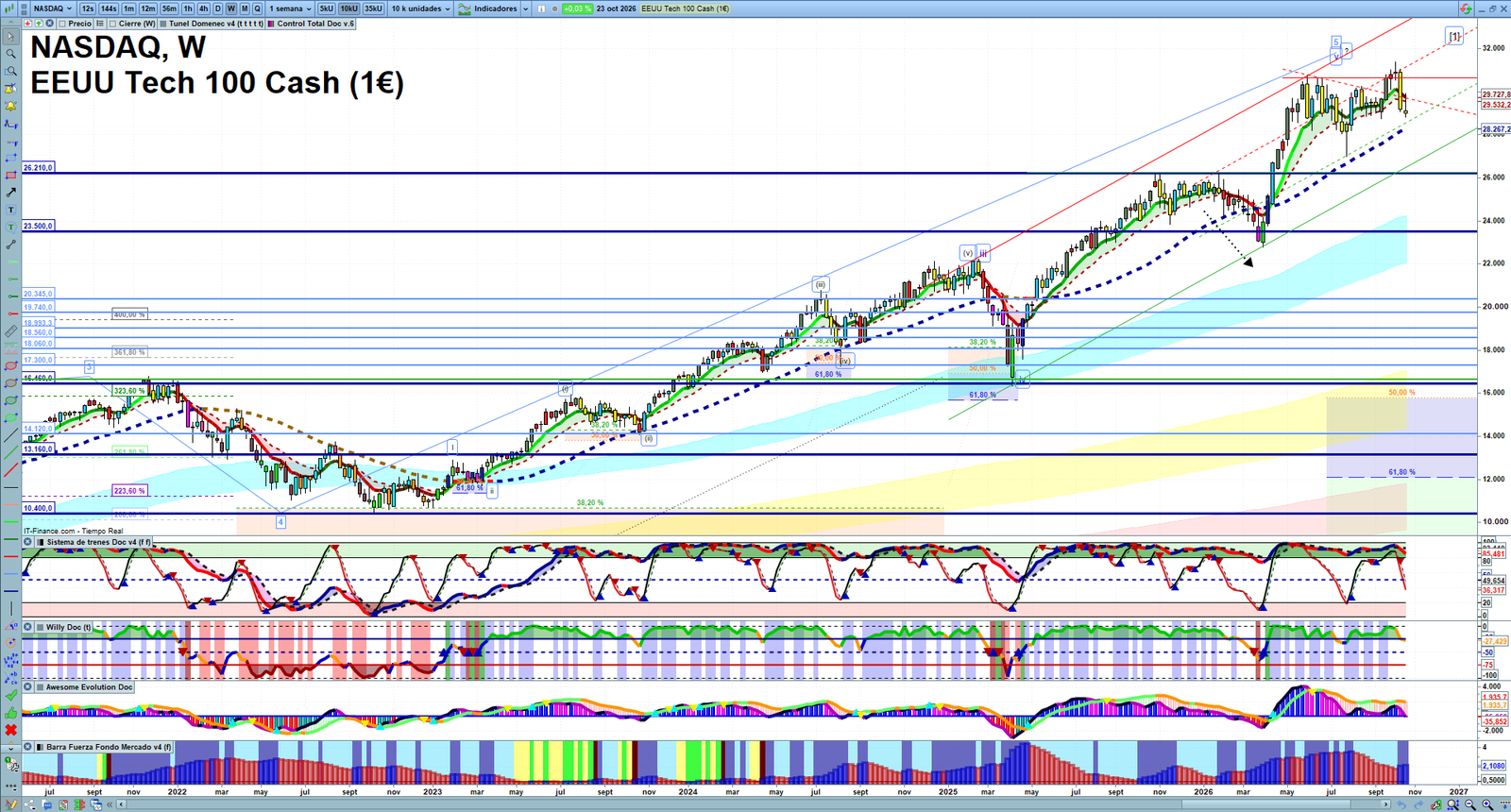Select the arrow cursor tool in left sidebar

(x=10, y=37)
